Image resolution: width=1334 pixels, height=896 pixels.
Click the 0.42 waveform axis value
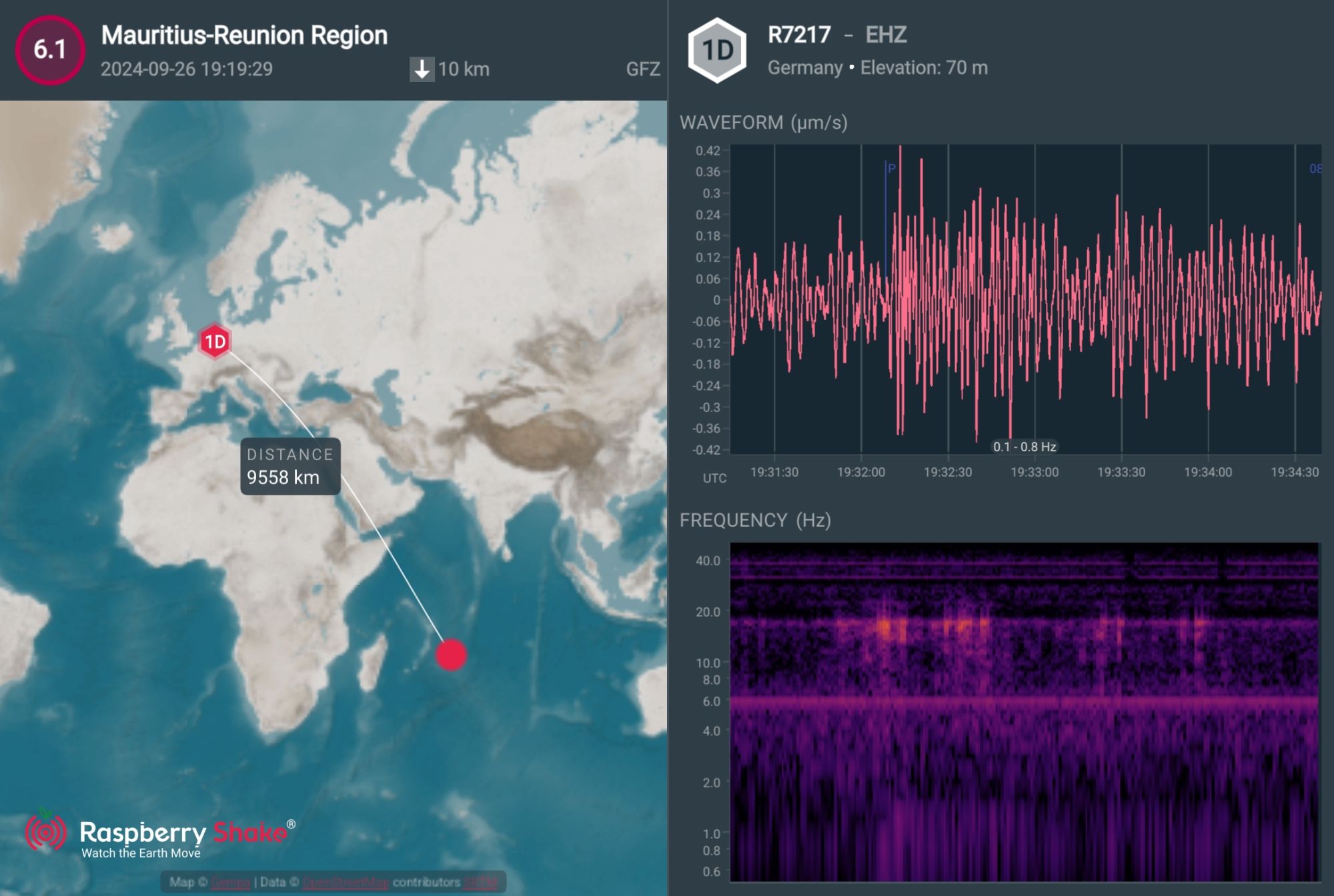[x=708, y=151]
